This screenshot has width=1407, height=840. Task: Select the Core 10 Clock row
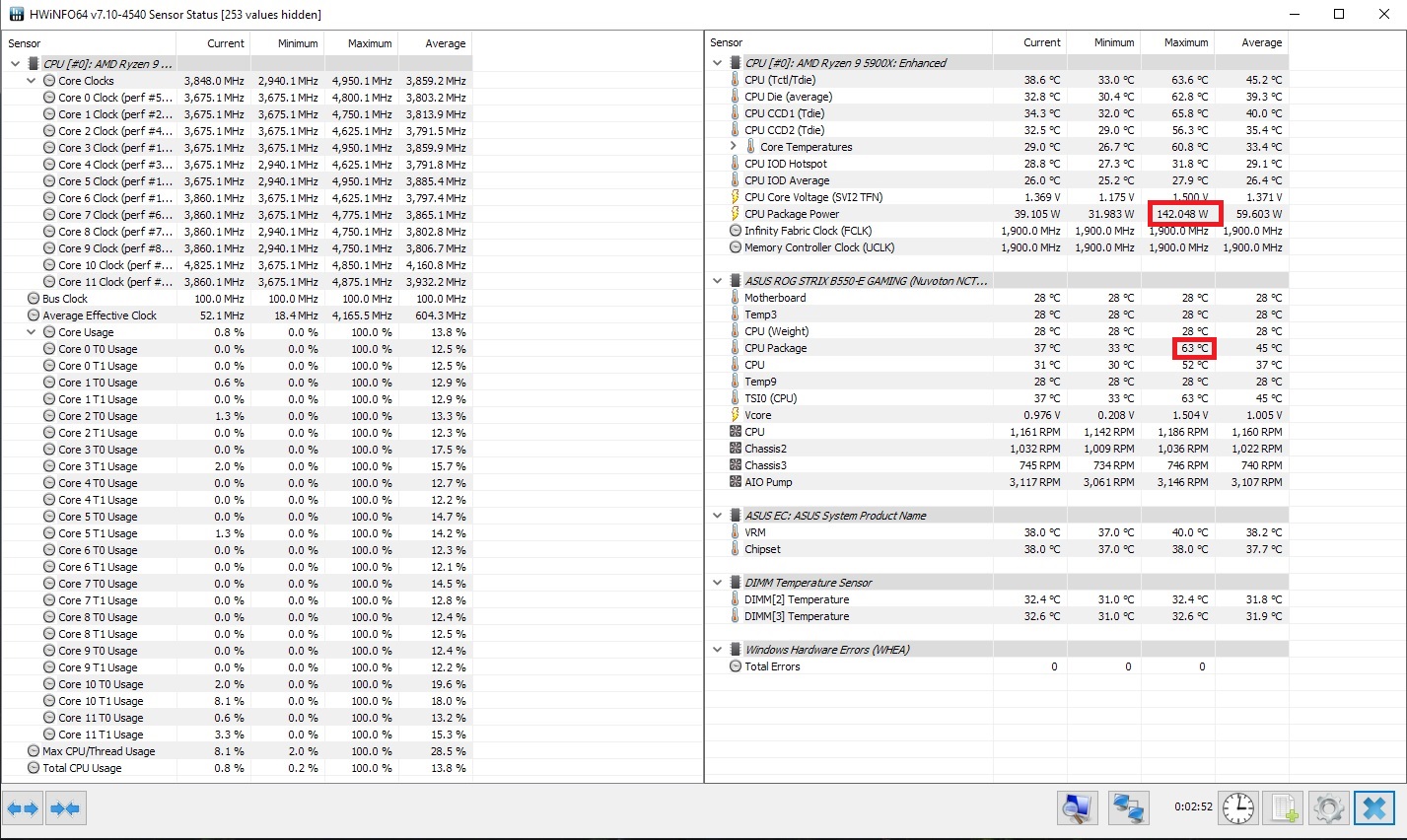tap(237, 265)
